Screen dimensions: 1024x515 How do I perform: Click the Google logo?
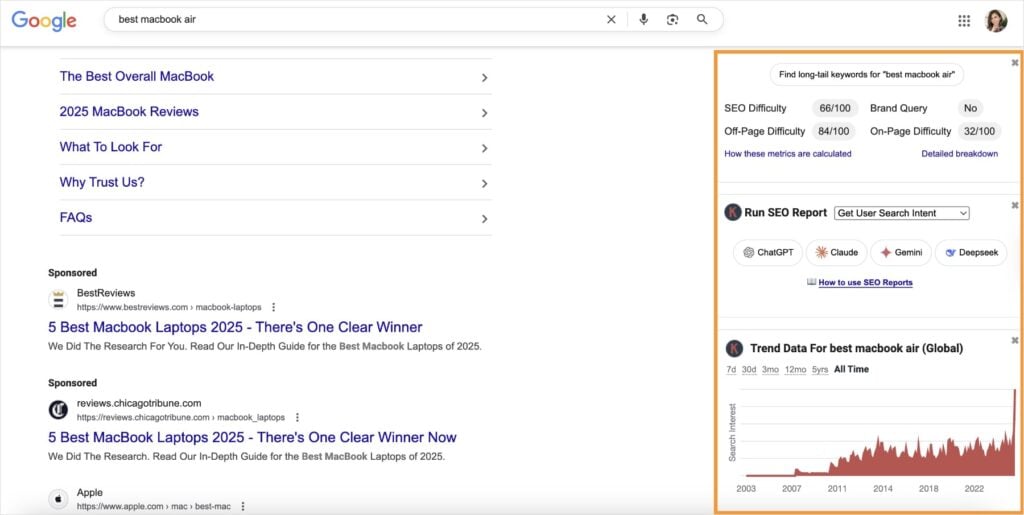click(x=44, y=20)
